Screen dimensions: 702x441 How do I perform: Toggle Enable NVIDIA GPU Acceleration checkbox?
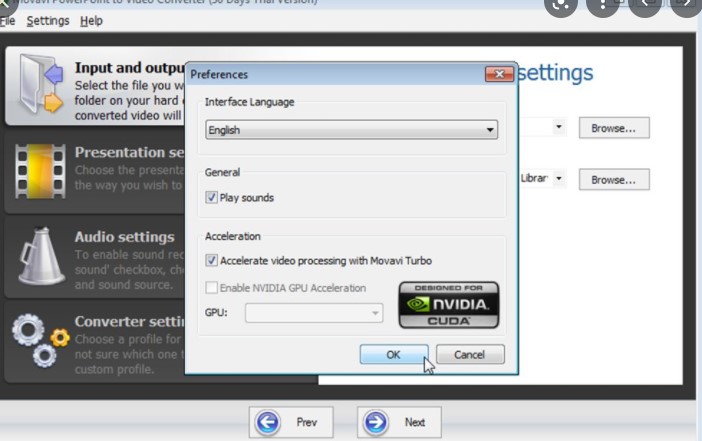click(x=211, y=287)
